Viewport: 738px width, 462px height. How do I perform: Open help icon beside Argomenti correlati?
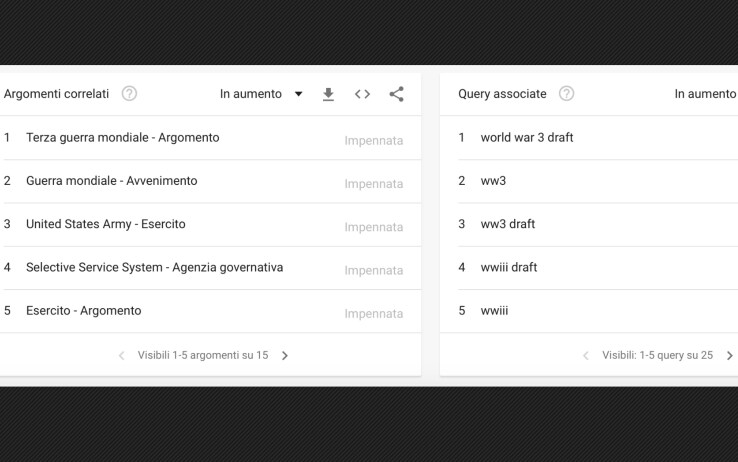point(129,94)
